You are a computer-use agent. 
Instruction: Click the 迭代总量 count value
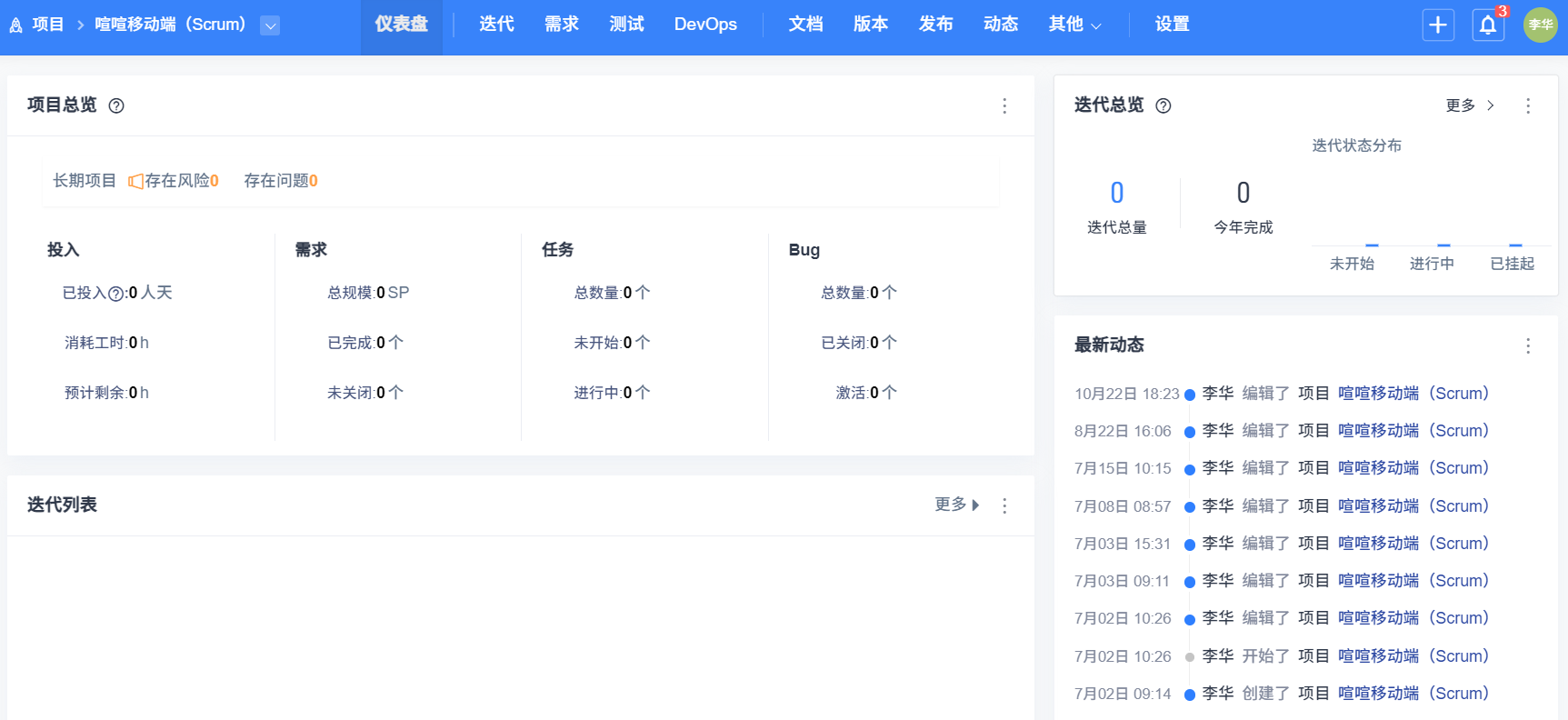point(1117,193)
